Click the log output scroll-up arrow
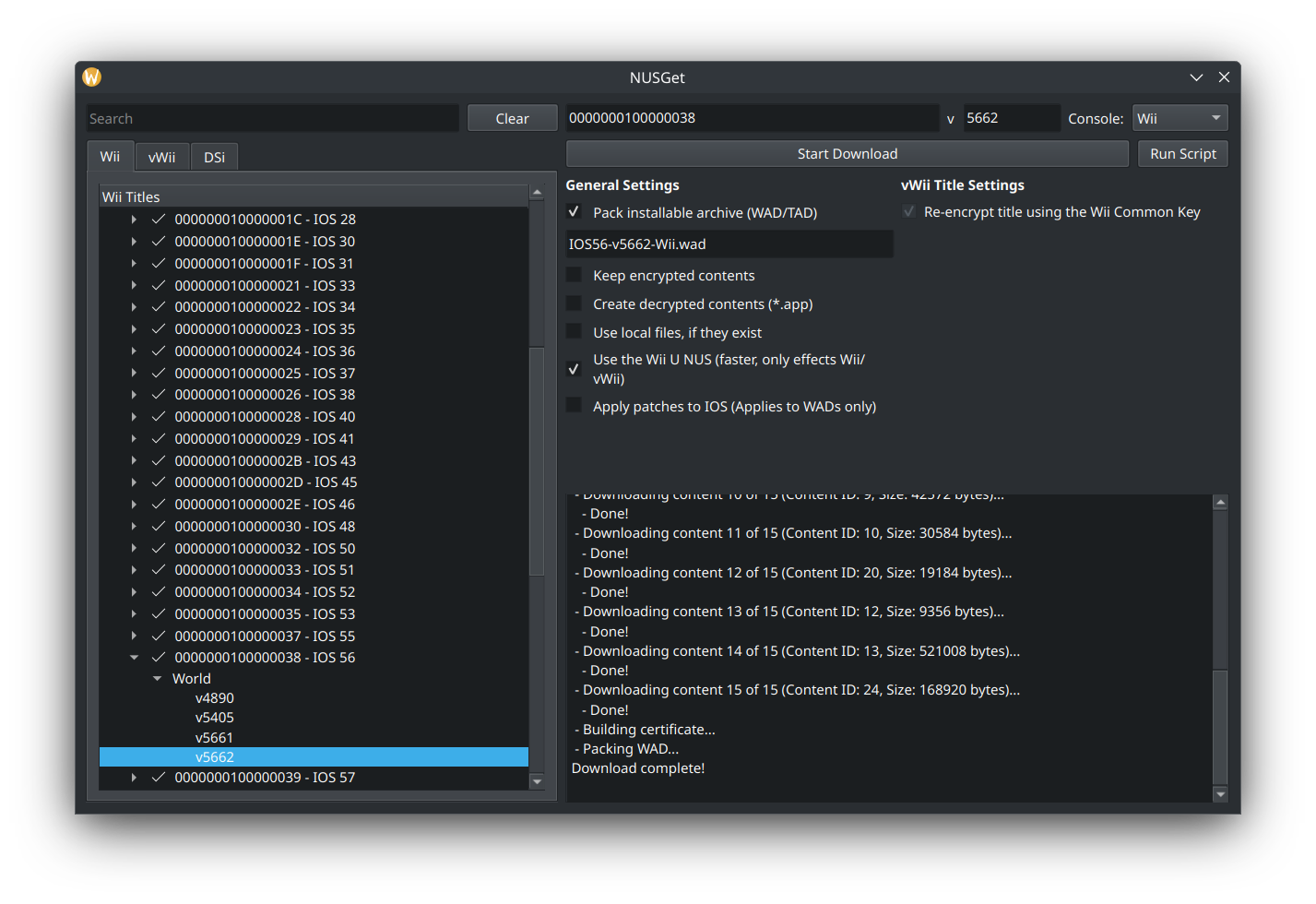The height and width of the screenshot is (904, 1316). tap(1220, 503)
